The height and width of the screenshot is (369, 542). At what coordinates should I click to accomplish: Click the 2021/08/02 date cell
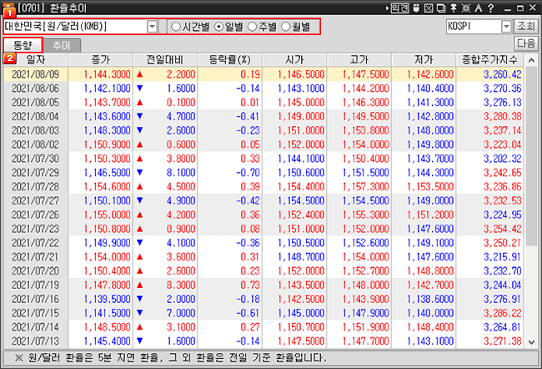click(35, 145)
